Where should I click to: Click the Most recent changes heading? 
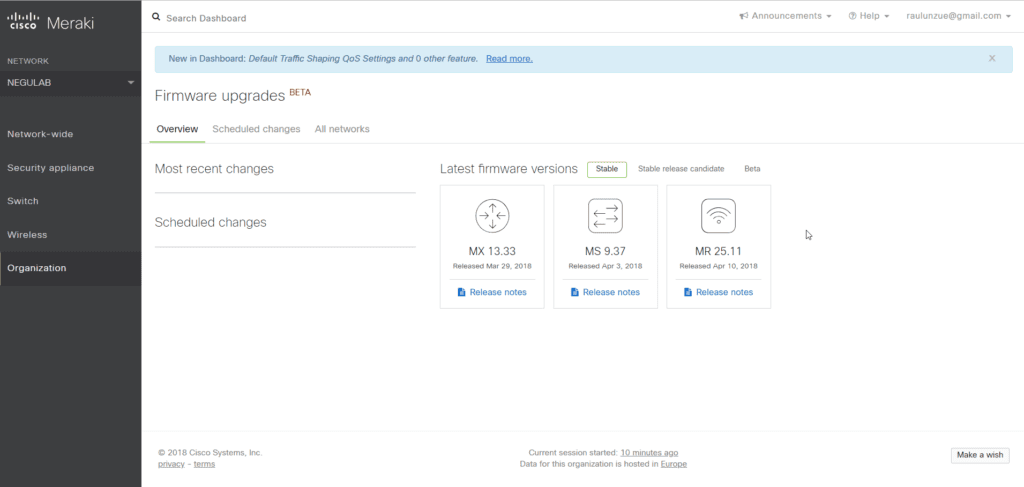point(214,169)
